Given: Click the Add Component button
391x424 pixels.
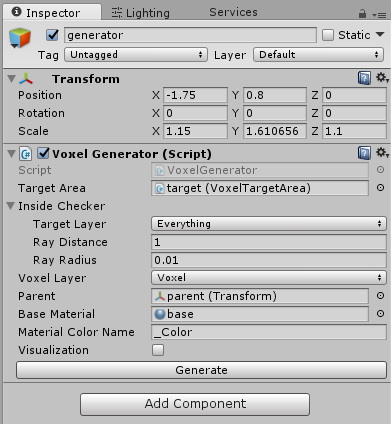Looking at the screenshot, I should click(x=195, y=404).
